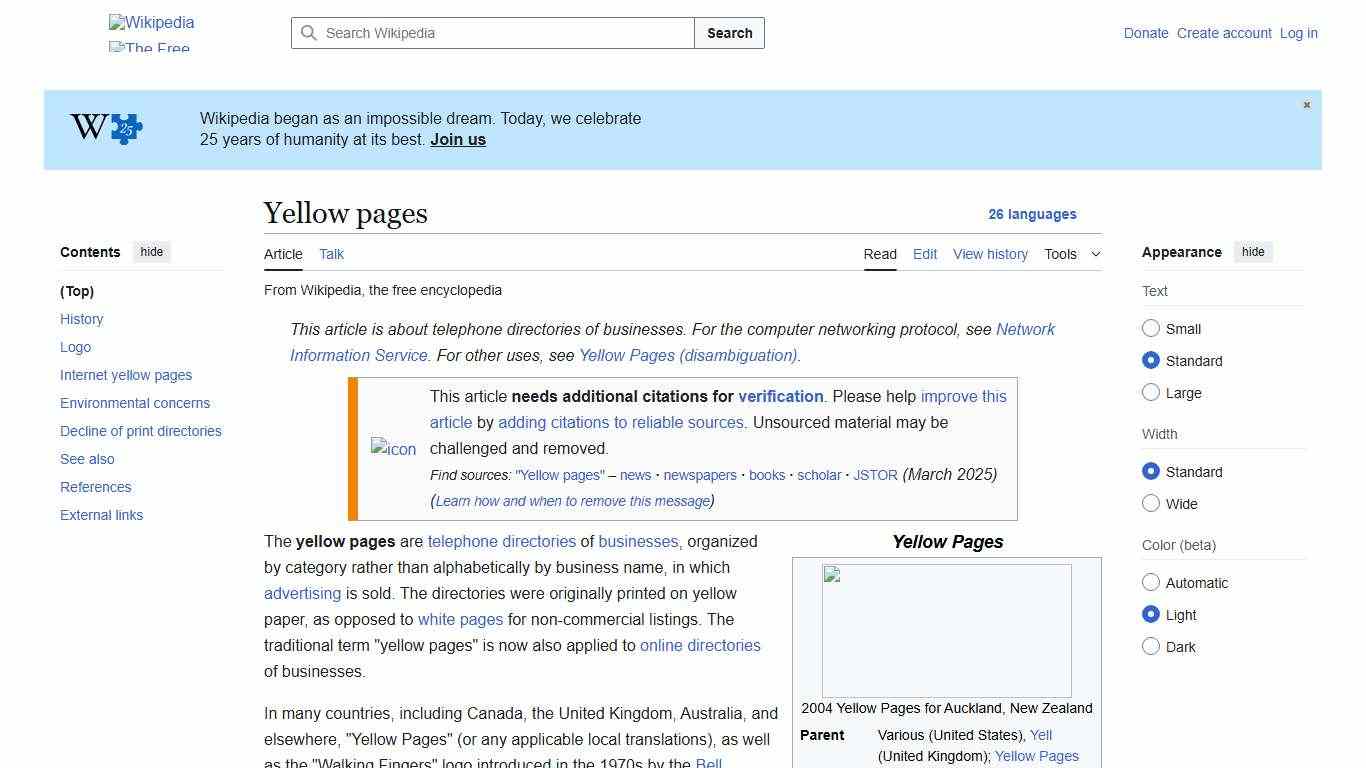Viewport: 1366px width, 768px height.
Task: Click the citation notice icon in the banner
Action: point(393,448)
